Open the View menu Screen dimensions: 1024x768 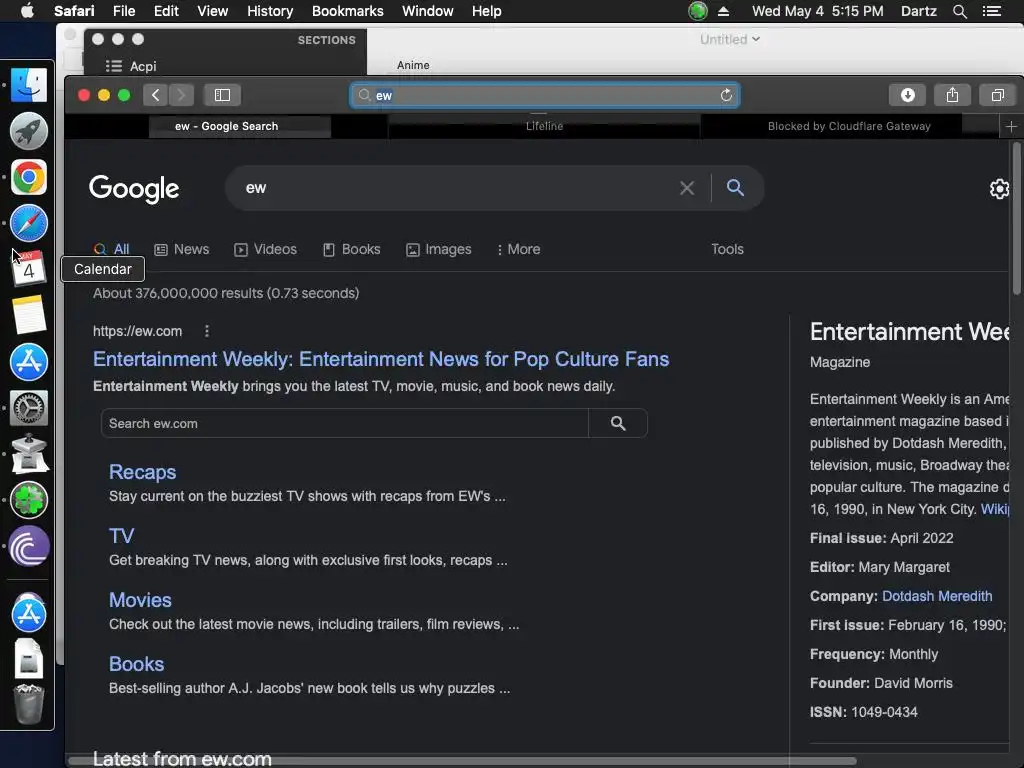click(212, 11)
